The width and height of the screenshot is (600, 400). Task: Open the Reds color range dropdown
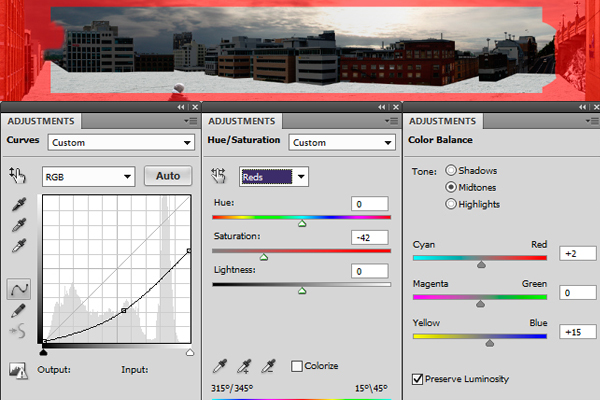coord(274,177)
